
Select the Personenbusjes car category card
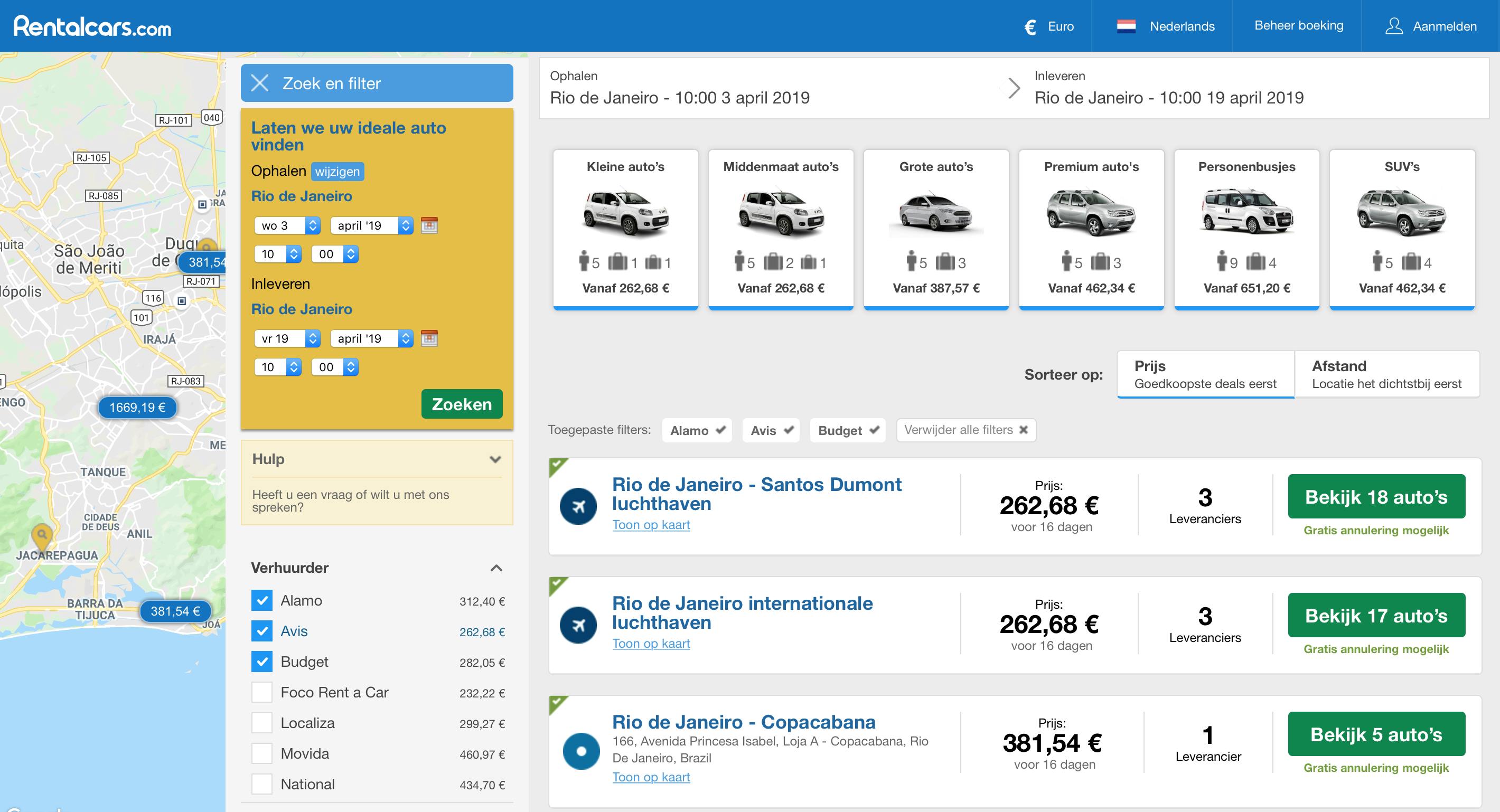click(1246, 229)
